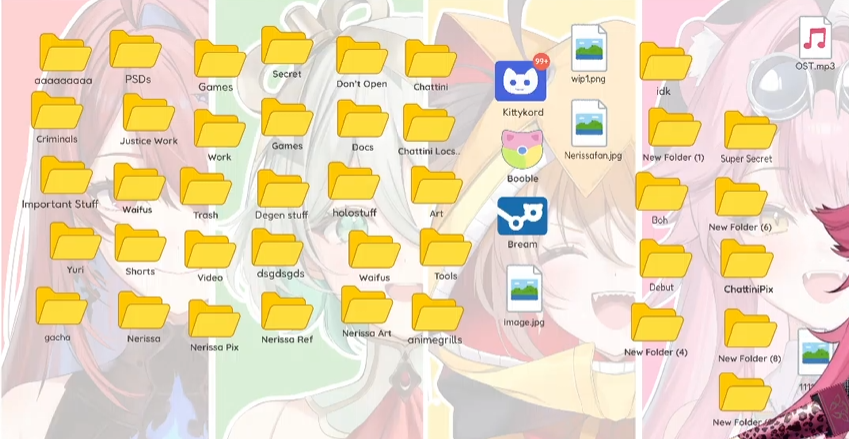Select the Debut folder

point(665,258)
